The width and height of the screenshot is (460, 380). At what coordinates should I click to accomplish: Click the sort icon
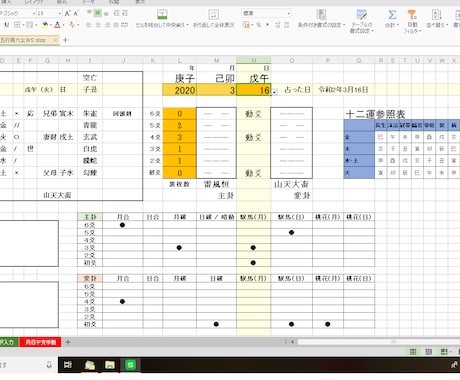437,14
